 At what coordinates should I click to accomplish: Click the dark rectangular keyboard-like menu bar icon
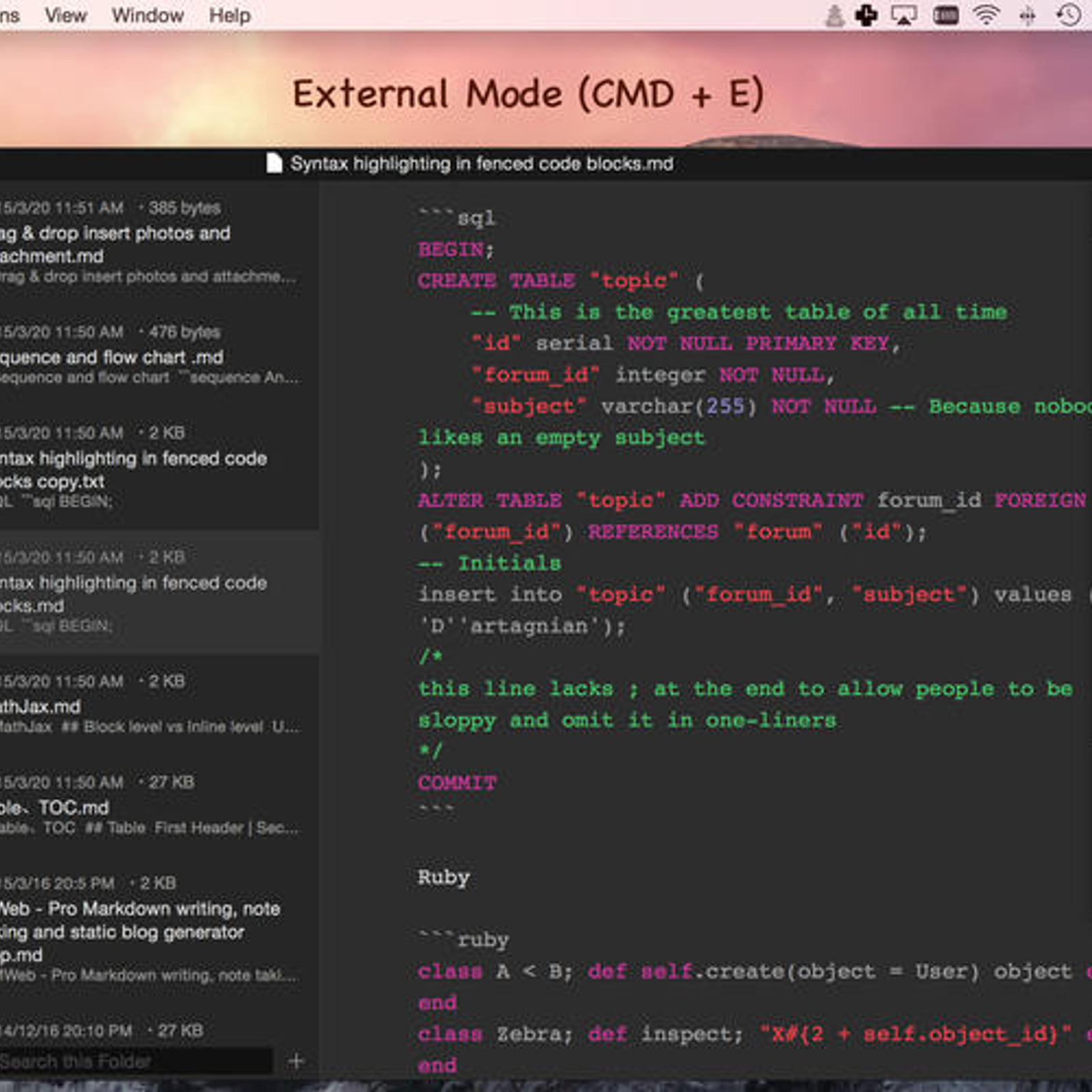[946, 15]
